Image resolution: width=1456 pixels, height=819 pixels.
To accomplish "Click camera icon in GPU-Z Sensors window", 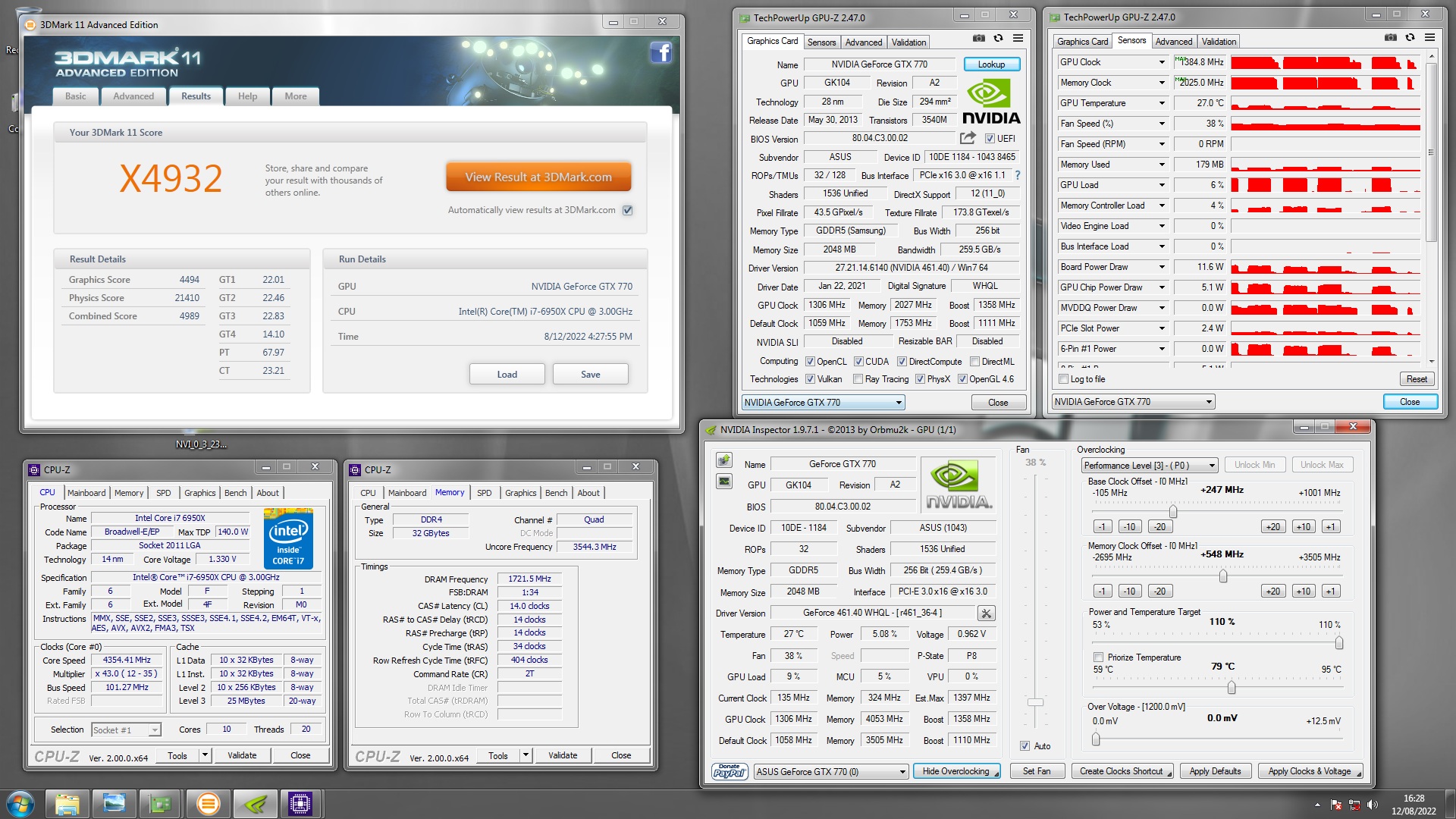I will 1390,37.
